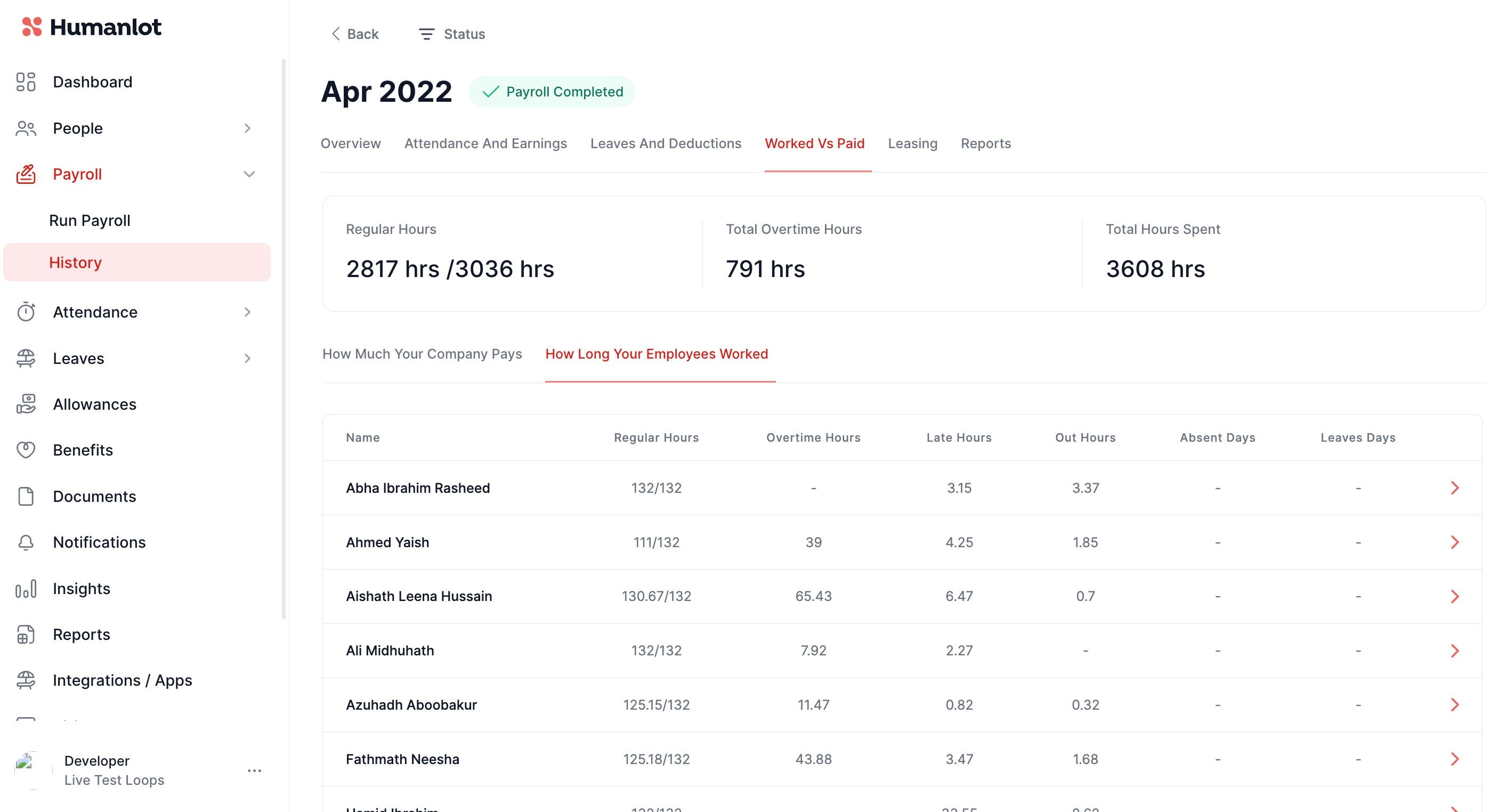Open the Attendance And Earnings tab

click(485, 144)
